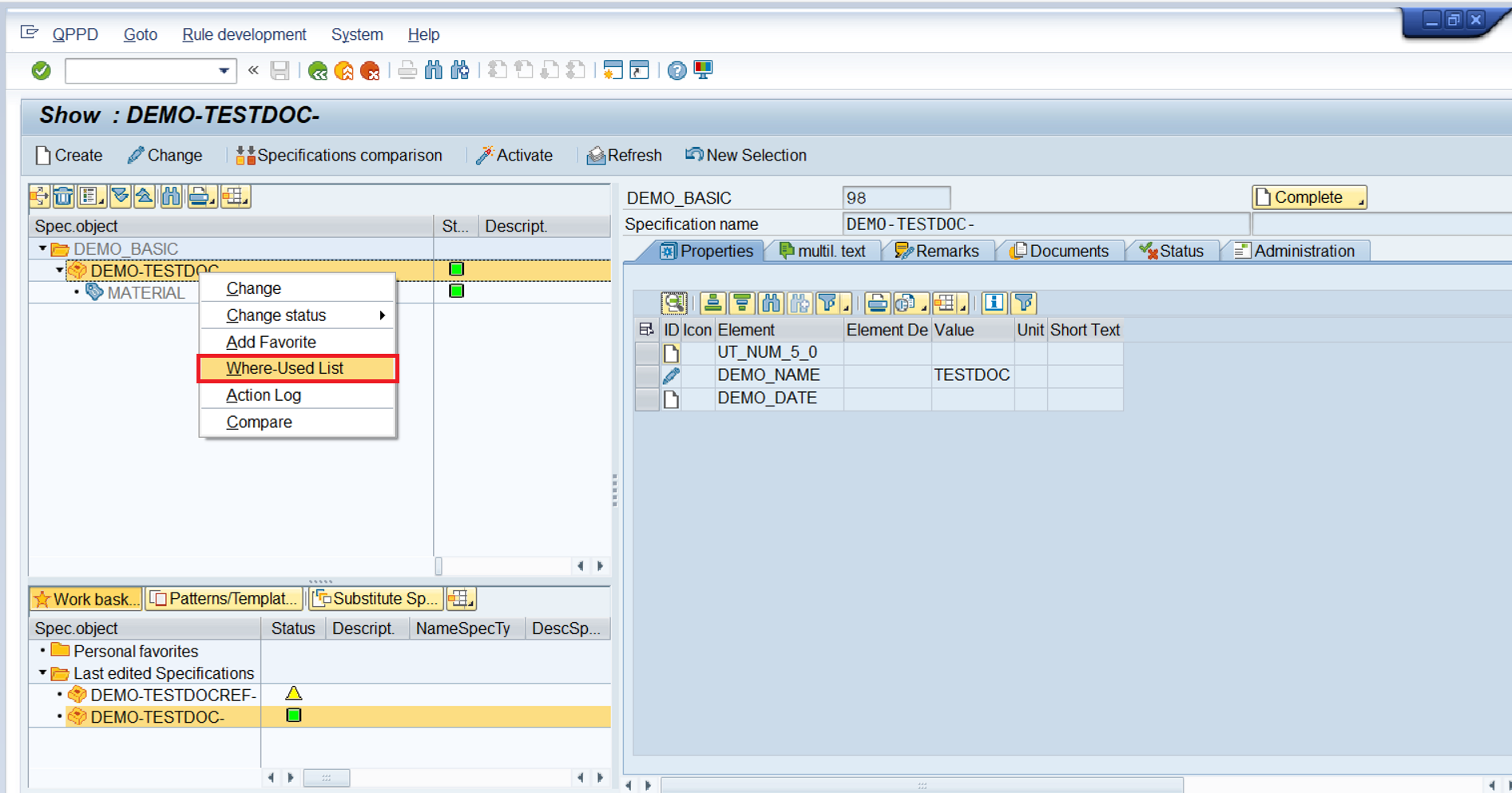
Task: Collapse Last edited Specifications folder
Action: pyautogui.click(x=42, y=673)
